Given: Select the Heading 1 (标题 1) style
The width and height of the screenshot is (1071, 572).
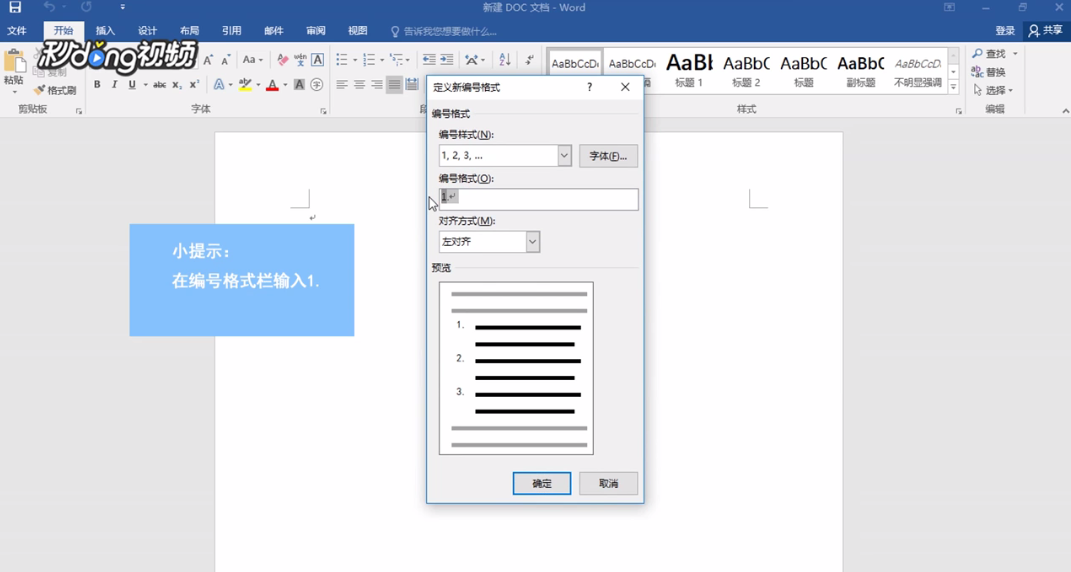Looking at the screenshot, I should pyautogui.click(x=689, y=71).
